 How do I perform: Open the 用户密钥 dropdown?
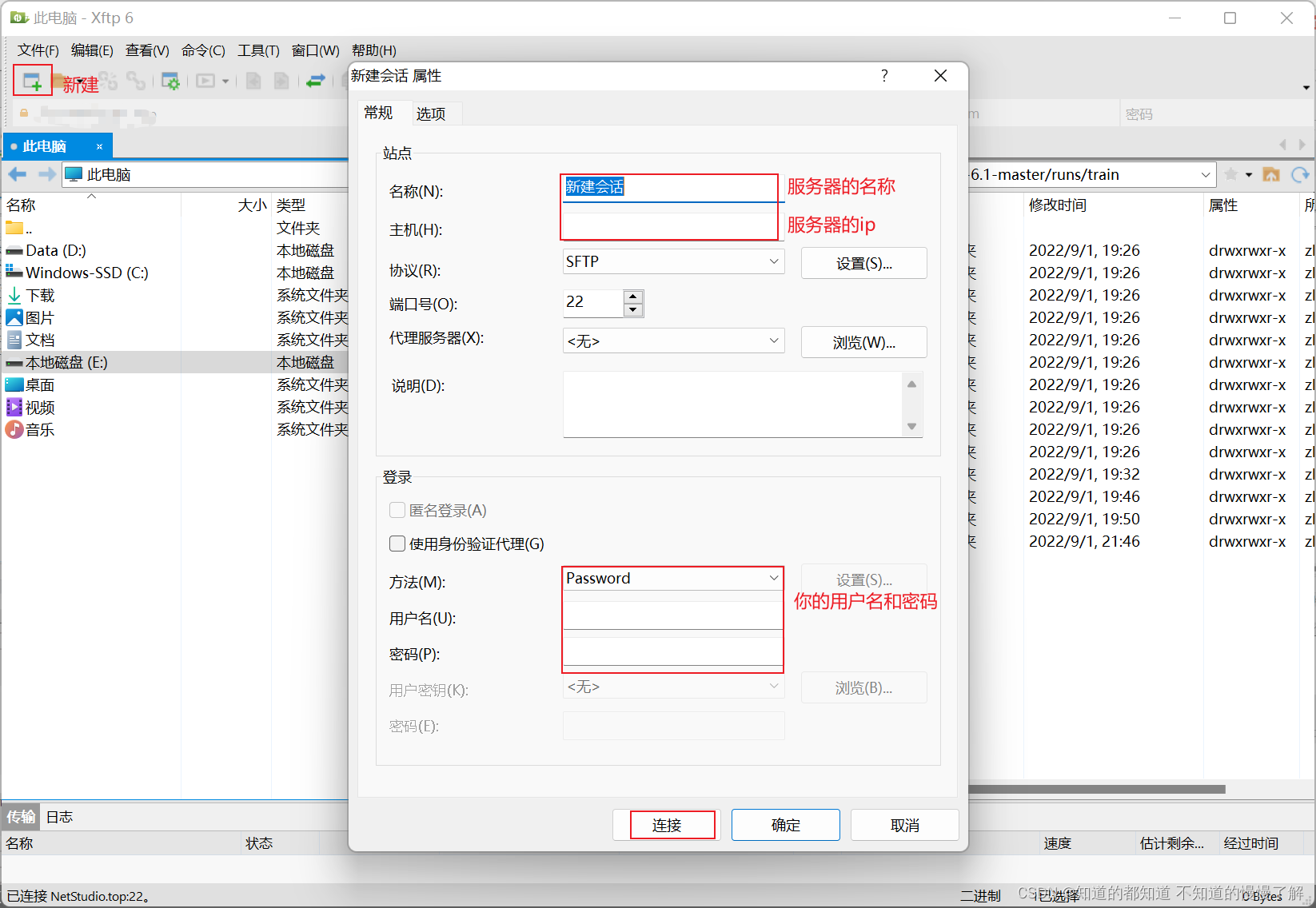point(673,687)
